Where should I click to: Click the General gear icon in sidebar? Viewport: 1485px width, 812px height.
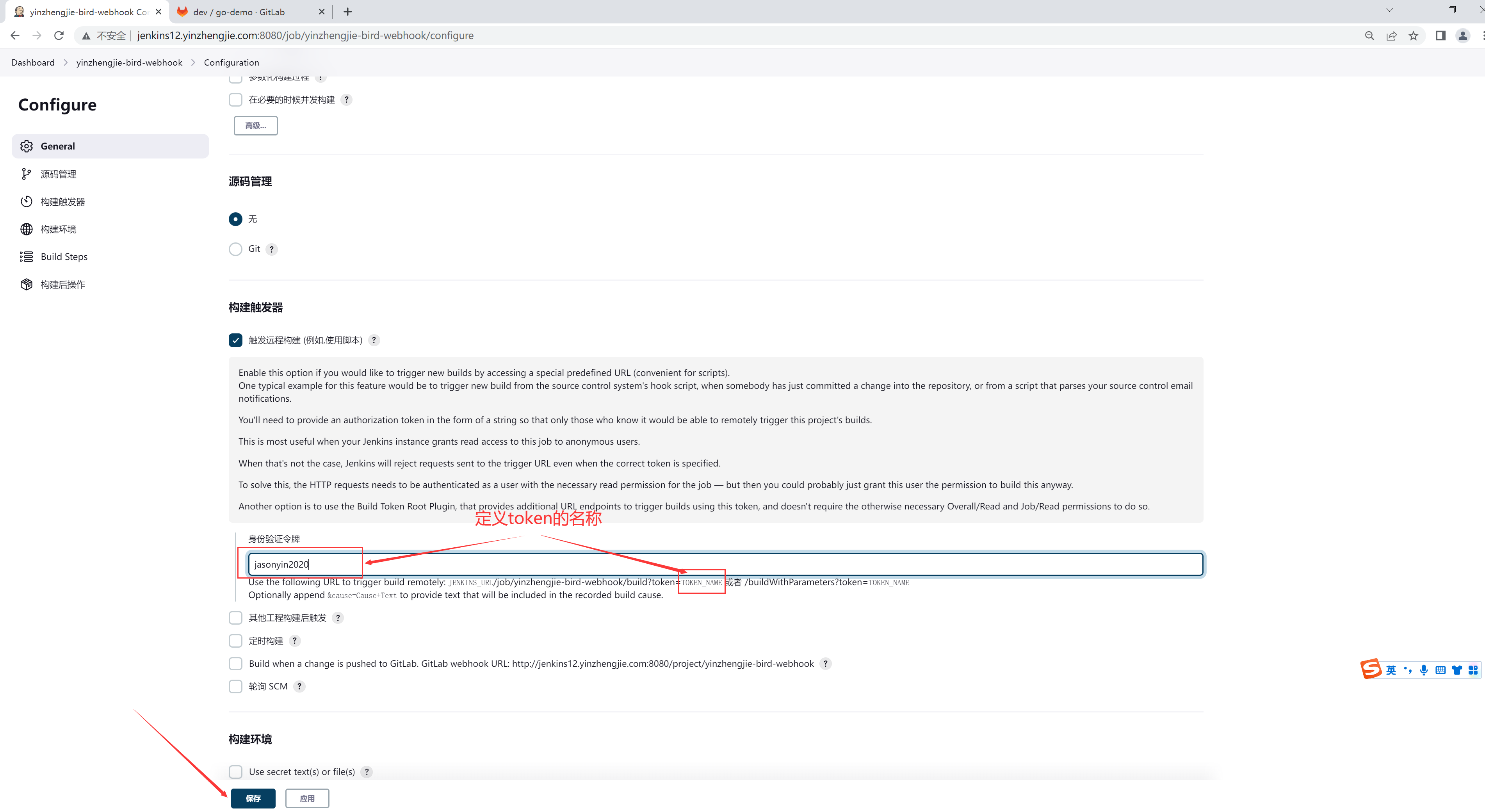point(27,146)
